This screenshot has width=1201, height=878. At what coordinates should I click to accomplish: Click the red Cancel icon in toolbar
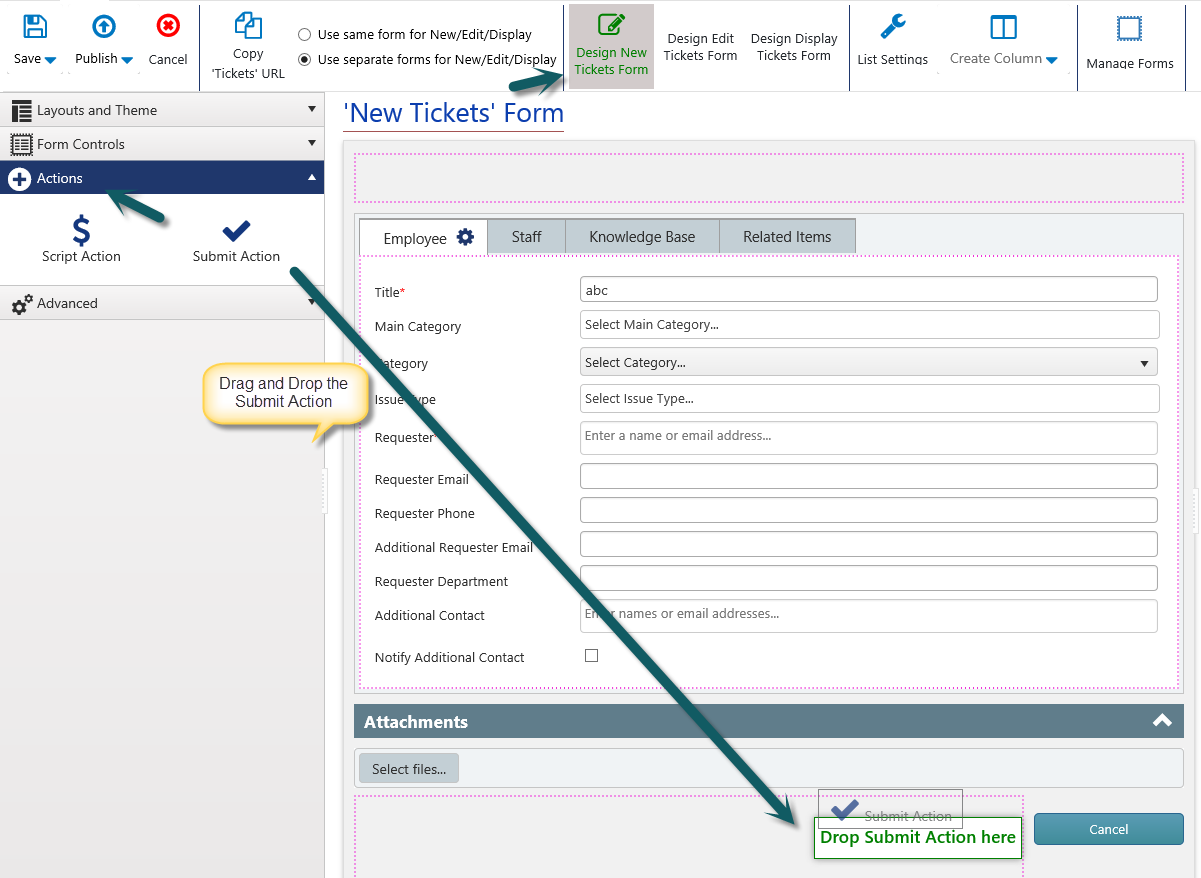[x=168, y=27]
